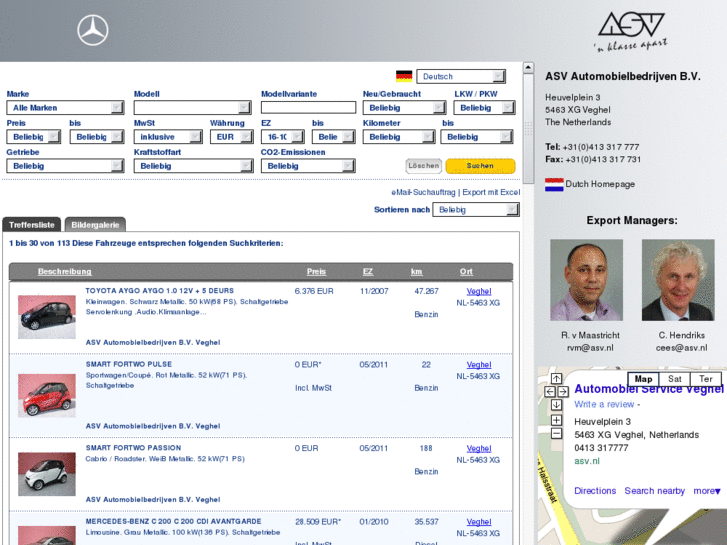Click the ASV logo in header
The image size is (727, 545).
(x=631, y=32)
